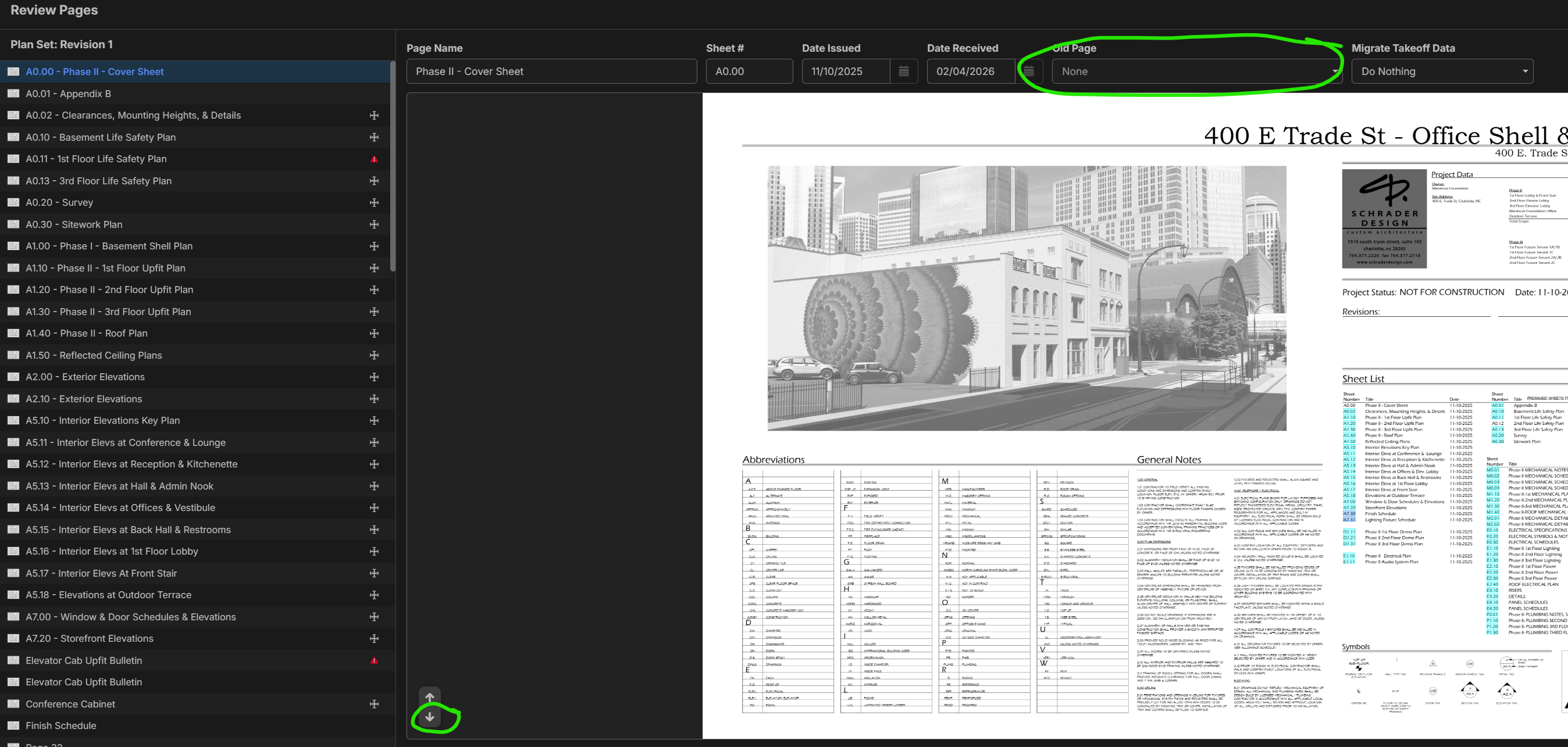Click the cover sheet building rendering

tap(1027, 298)
